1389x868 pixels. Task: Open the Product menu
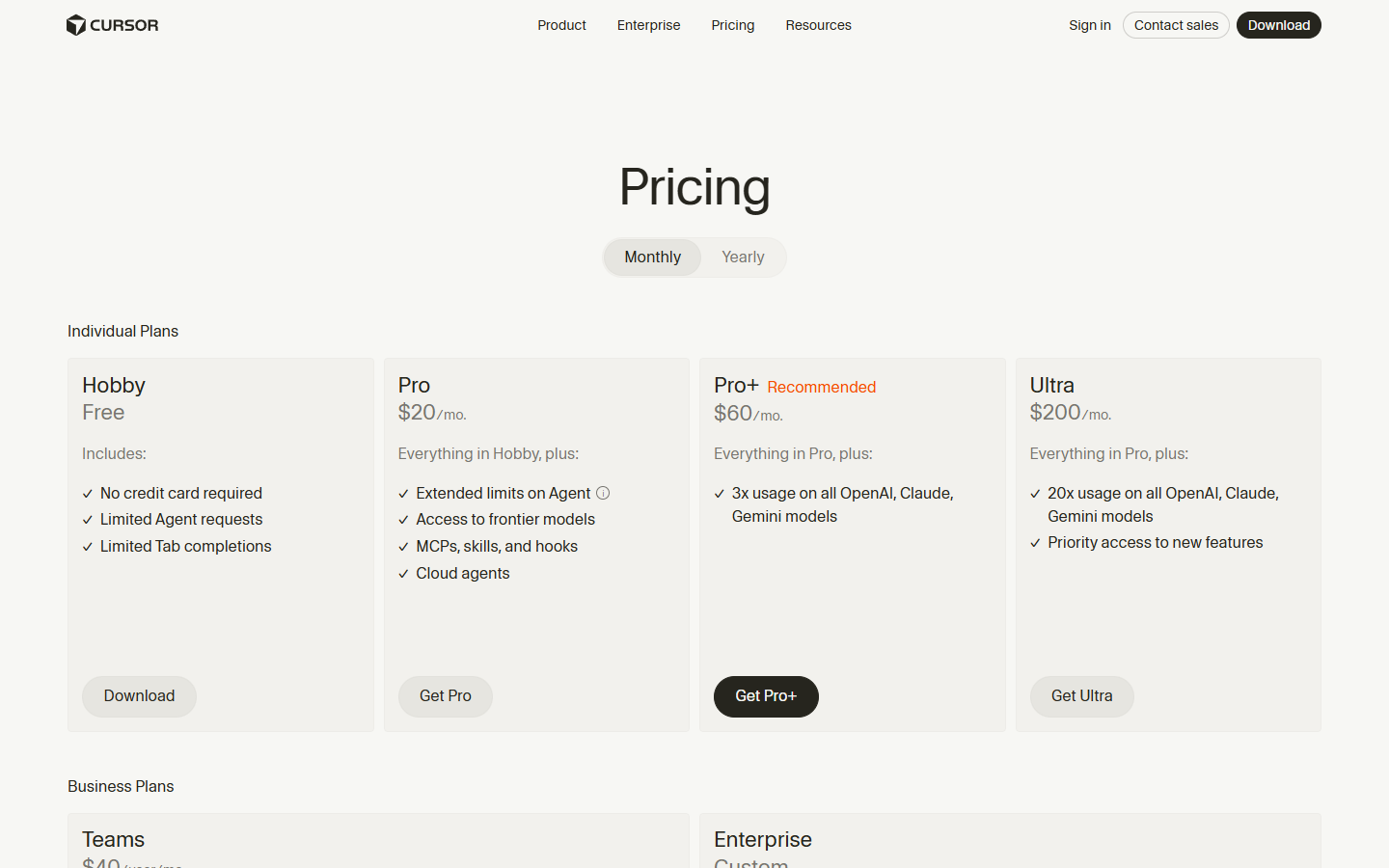tap(561, 25)
